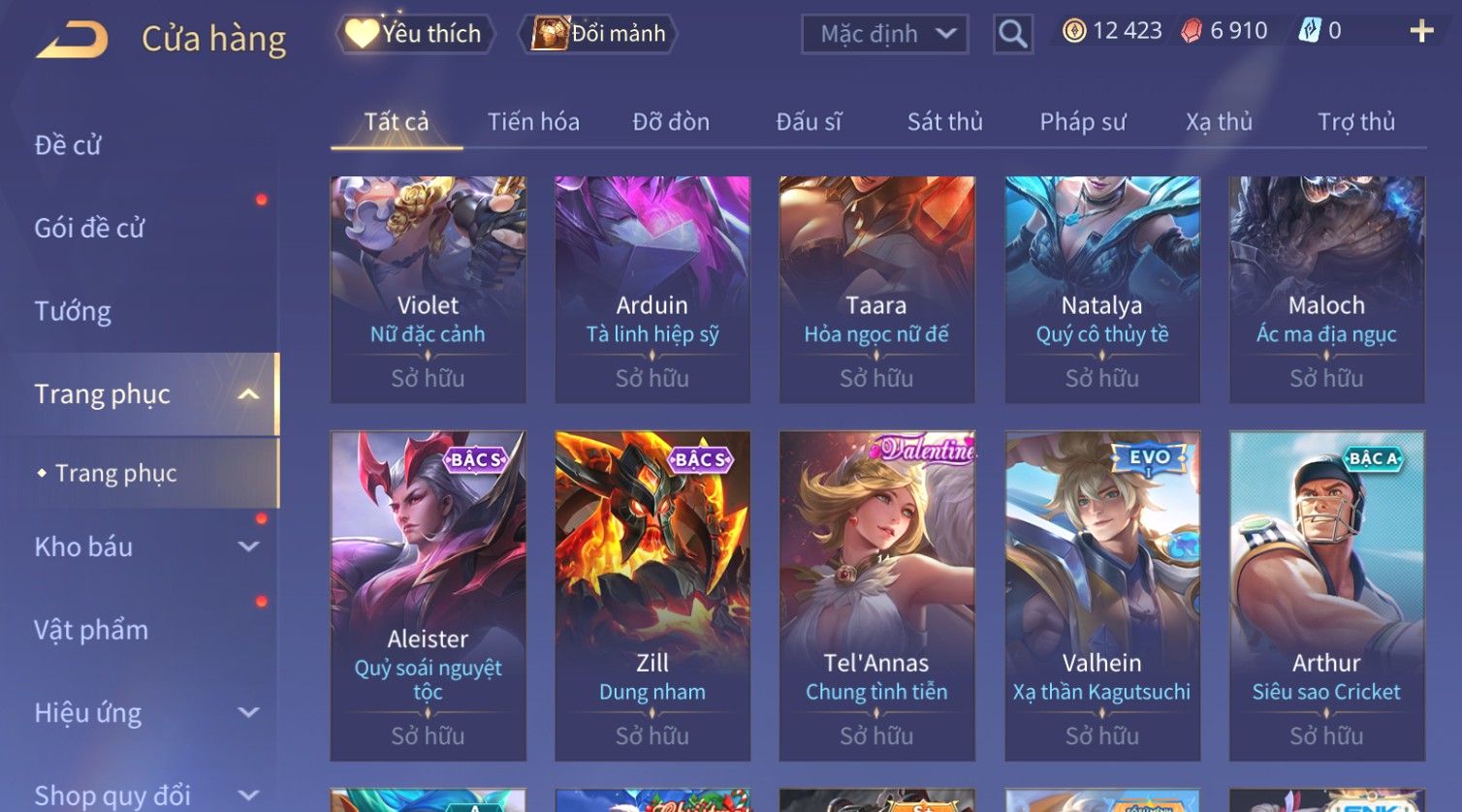Click the plus icon to add currency
The image size is (1462, 812).
(x=1421, y=32)
